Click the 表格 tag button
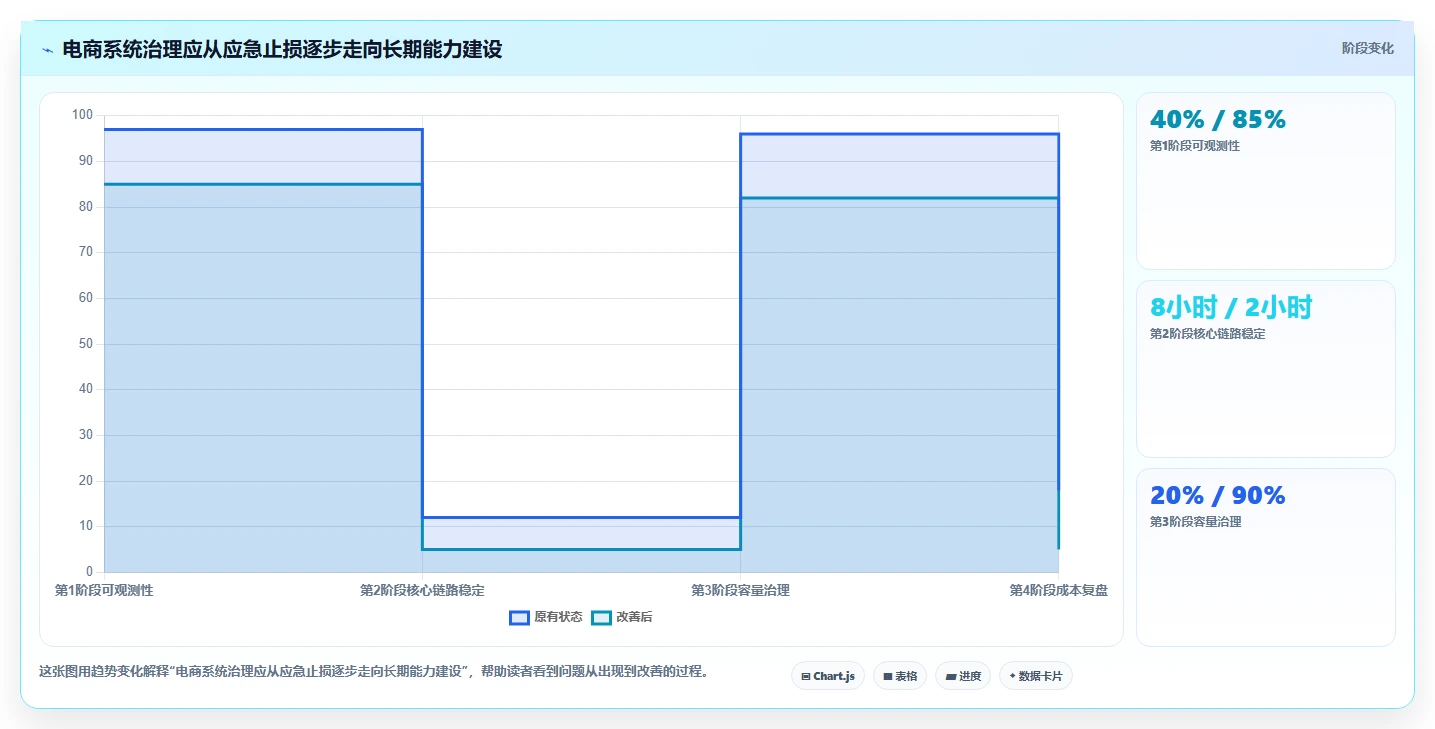 click(x=900, y=676)
